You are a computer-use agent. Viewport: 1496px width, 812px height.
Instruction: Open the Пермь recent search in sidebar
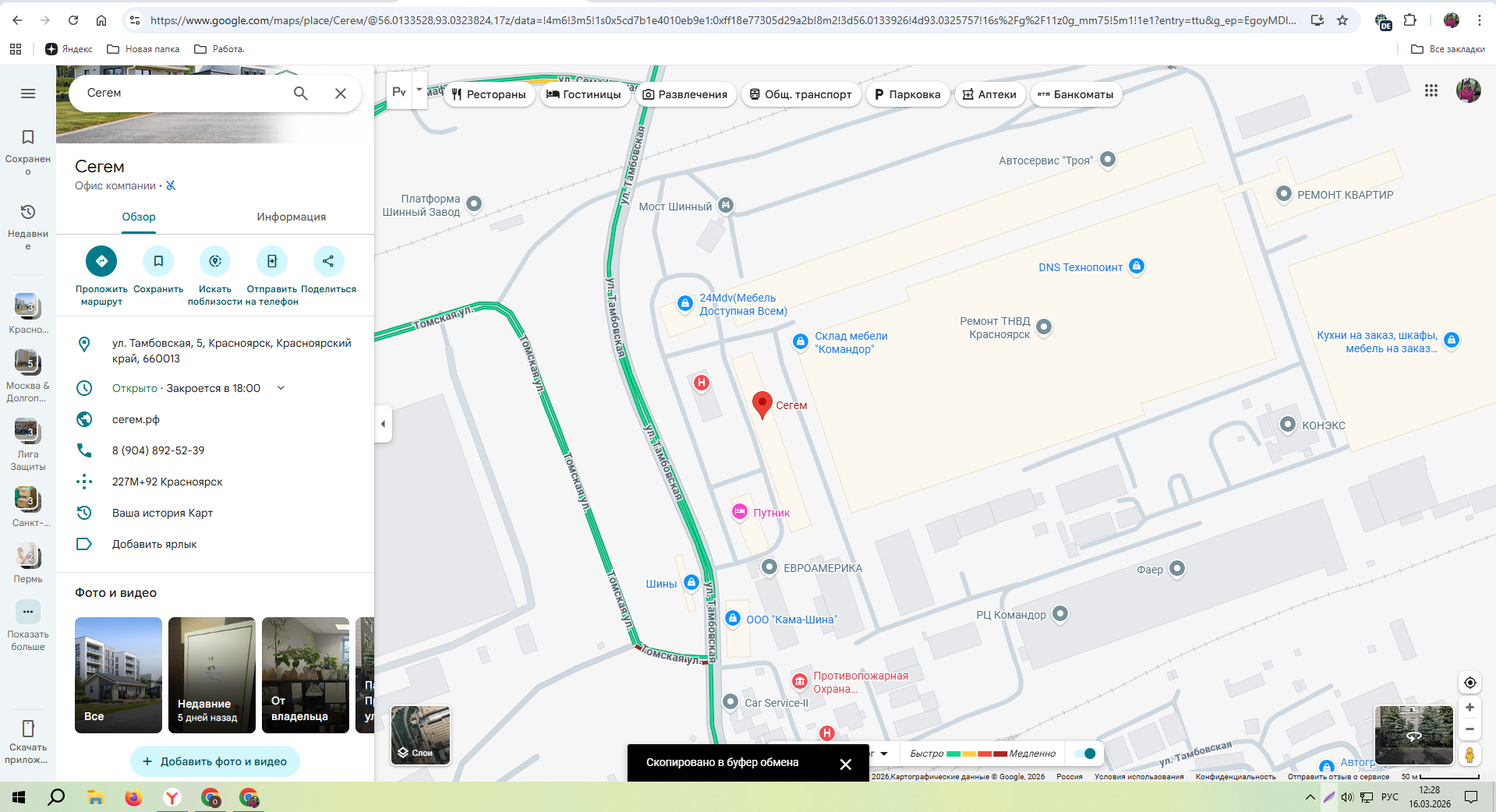28,563
